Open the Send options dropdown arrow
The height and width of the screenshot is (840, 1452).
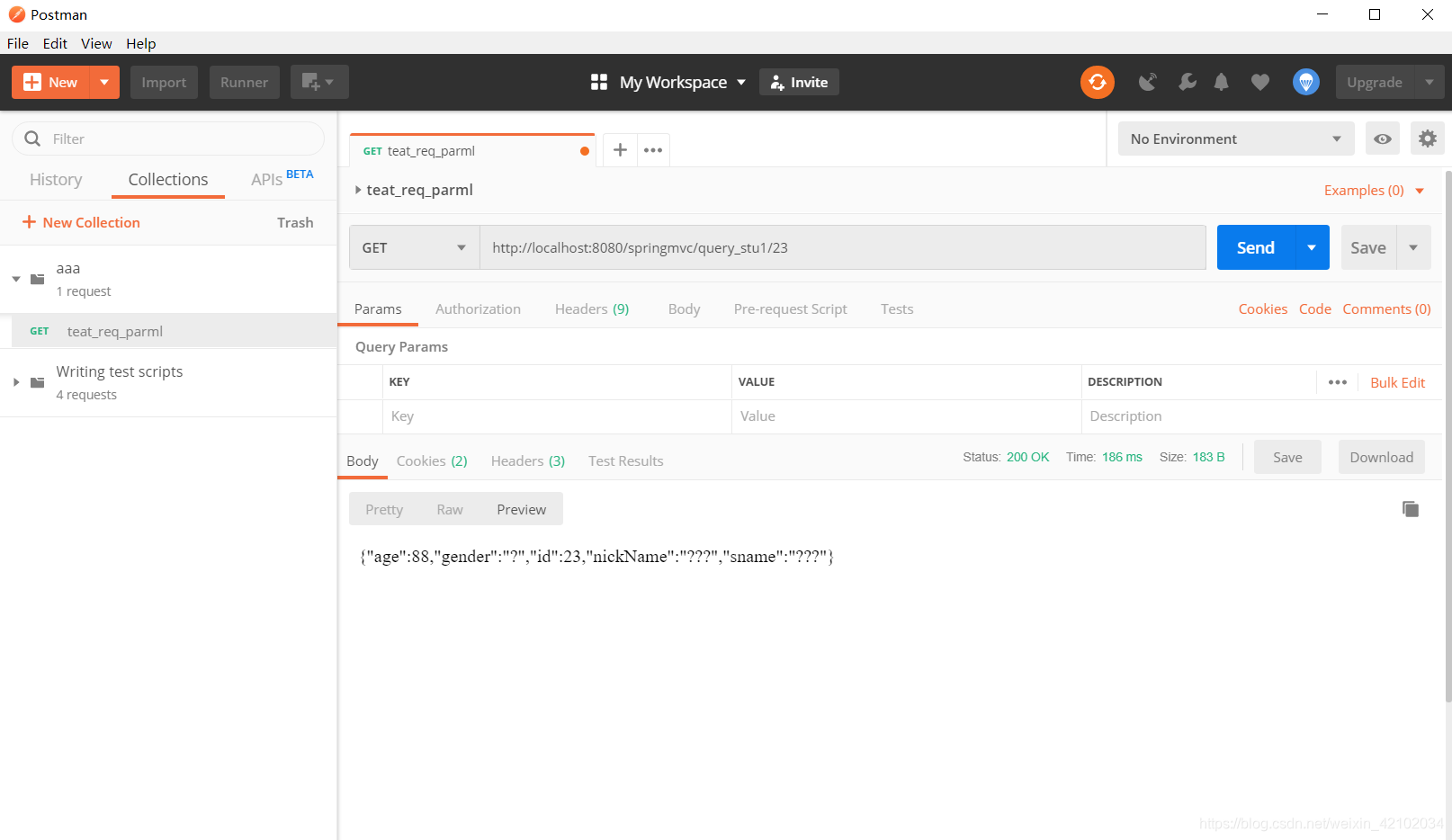tap(1312, 247)
